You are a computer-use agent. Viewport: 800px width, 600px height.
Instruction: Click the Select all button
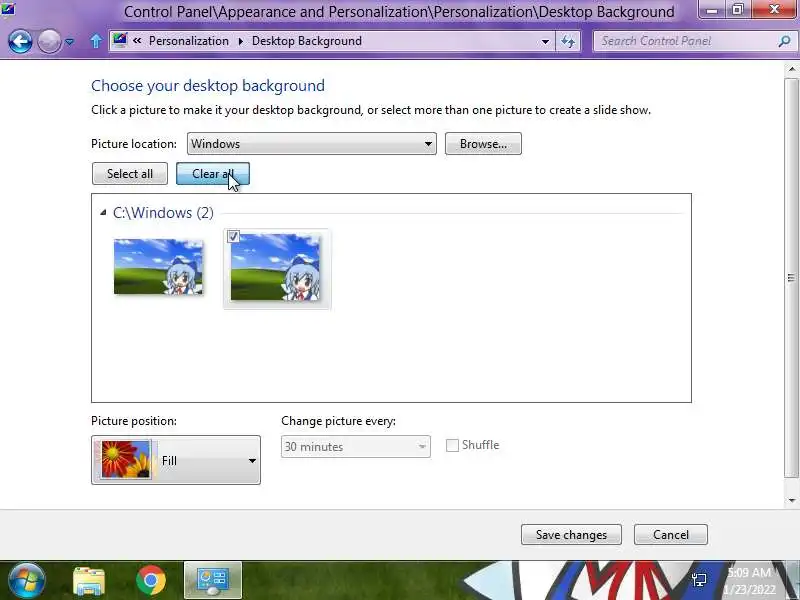point(130,173)
